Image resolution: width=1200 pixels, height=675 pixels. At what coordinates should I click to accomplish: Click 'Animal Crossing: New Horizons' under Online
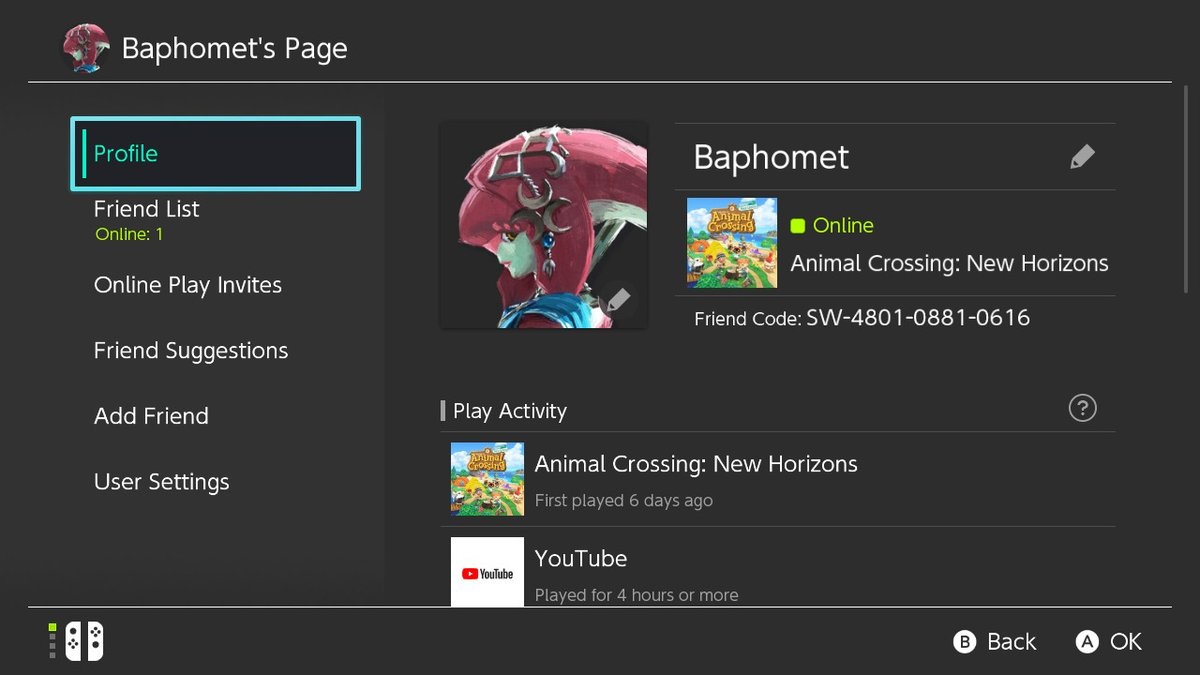pyautogui.click(x=949, y=264)
